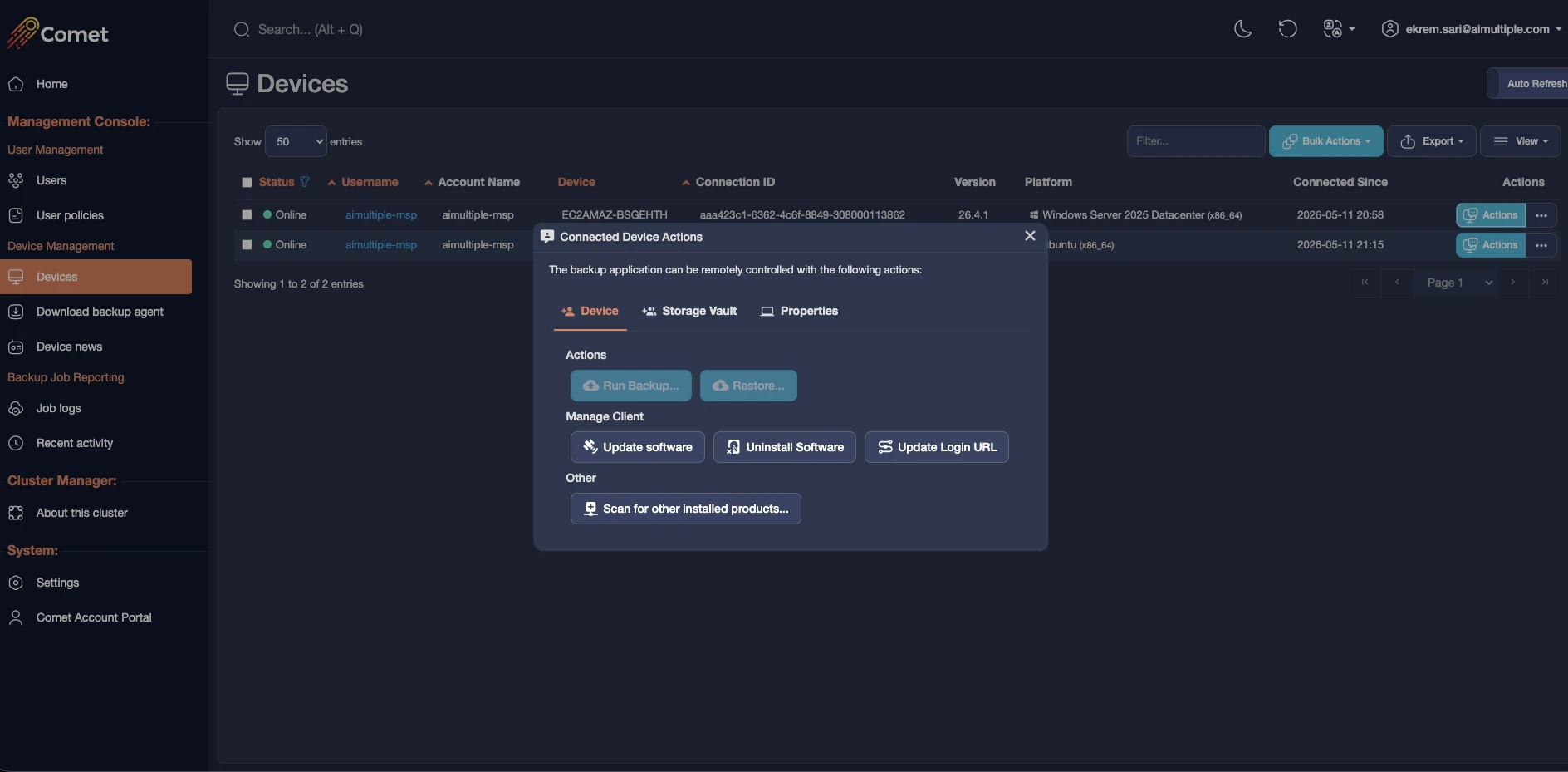The image size is (1568, 772).
Task: Toggle dark mode moon icon
Action: tap(1242, 29)
